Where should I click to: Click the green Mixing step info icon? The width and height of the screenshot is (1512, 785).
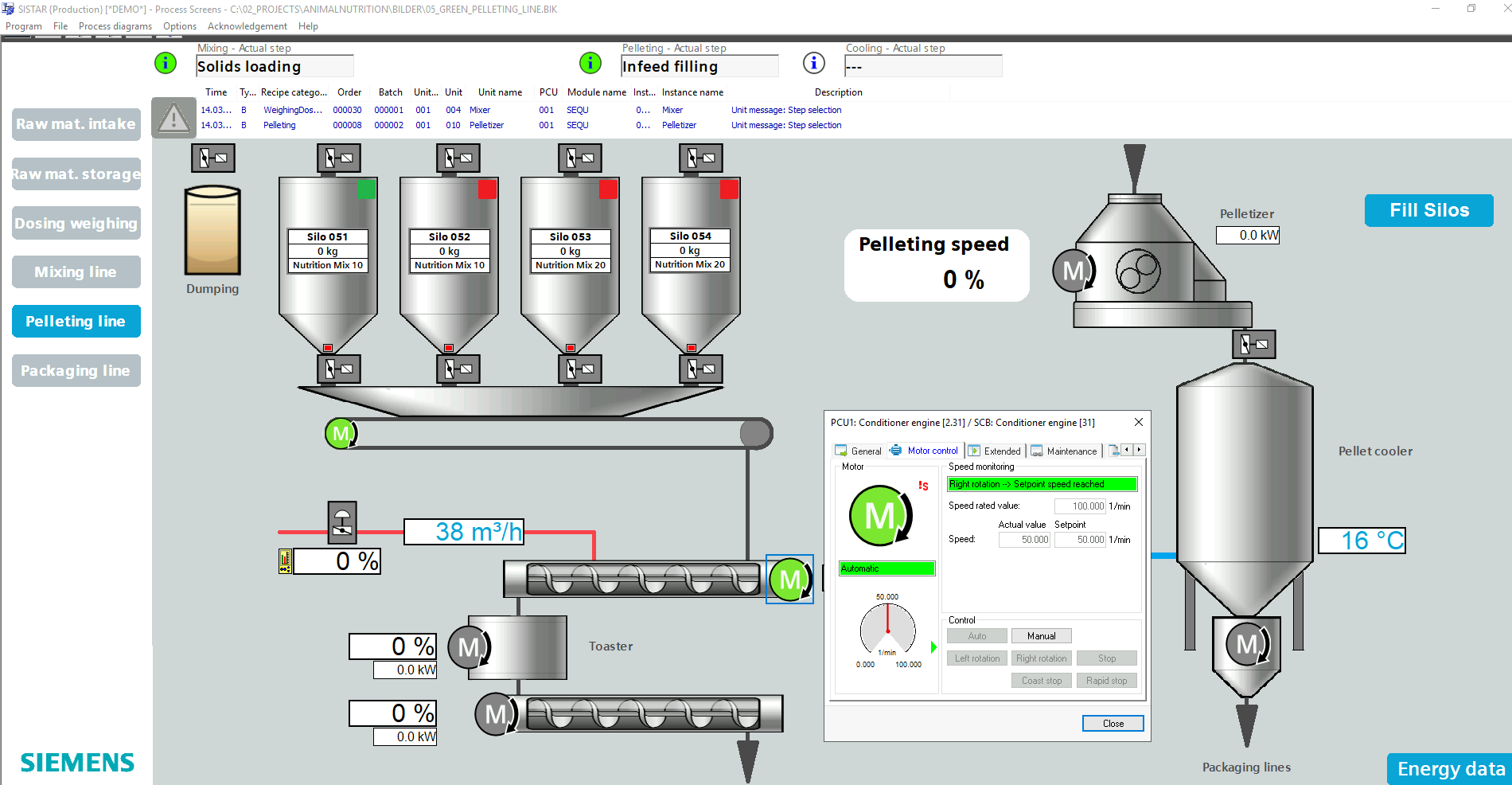click(166, 63)
